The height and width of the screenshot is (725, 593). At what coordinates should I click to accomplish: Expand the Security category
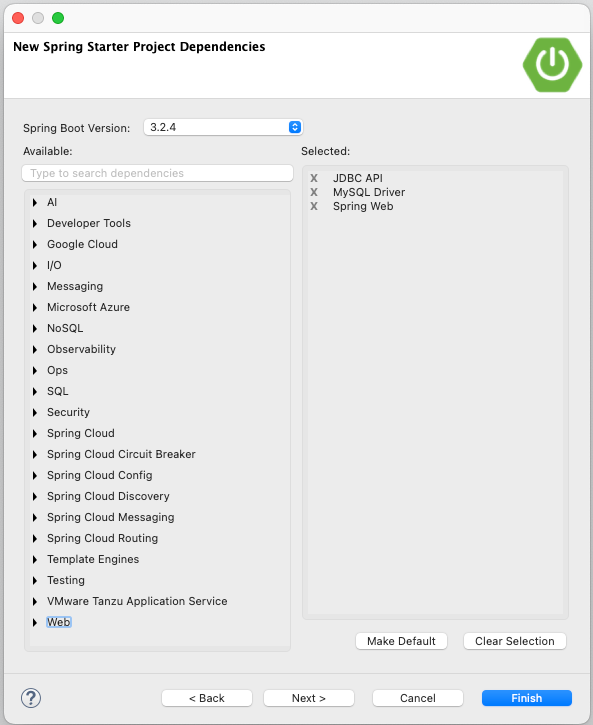[35, 412]
